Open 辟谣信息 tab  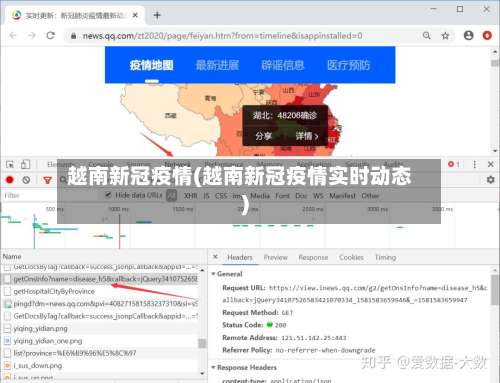point(283,65)
